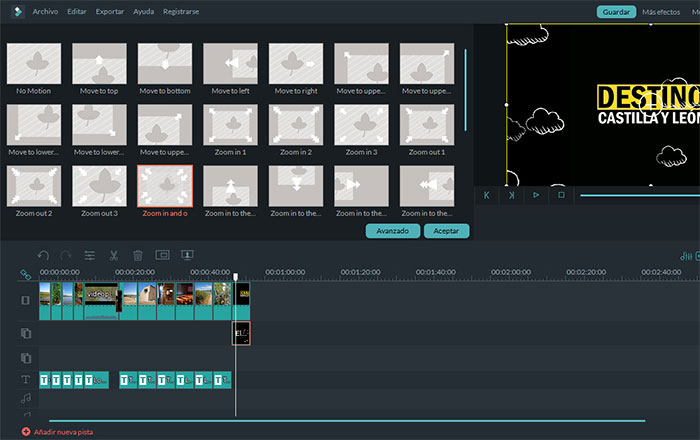The width and height of the screenshot is (700, 440).
Task: Click the crop and zoom icon
Action: (x=162, y=255)
